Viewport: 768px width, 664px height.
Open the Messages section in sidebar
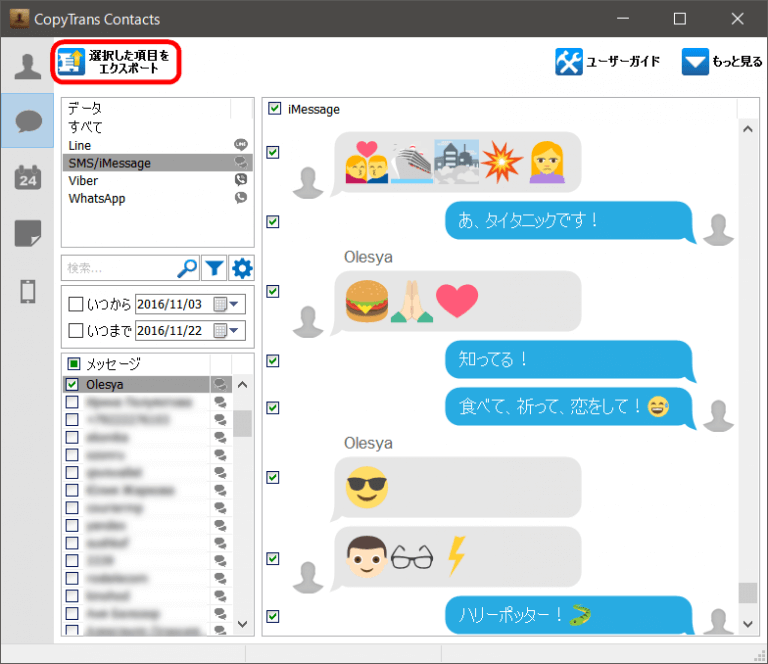click(28, 121)
